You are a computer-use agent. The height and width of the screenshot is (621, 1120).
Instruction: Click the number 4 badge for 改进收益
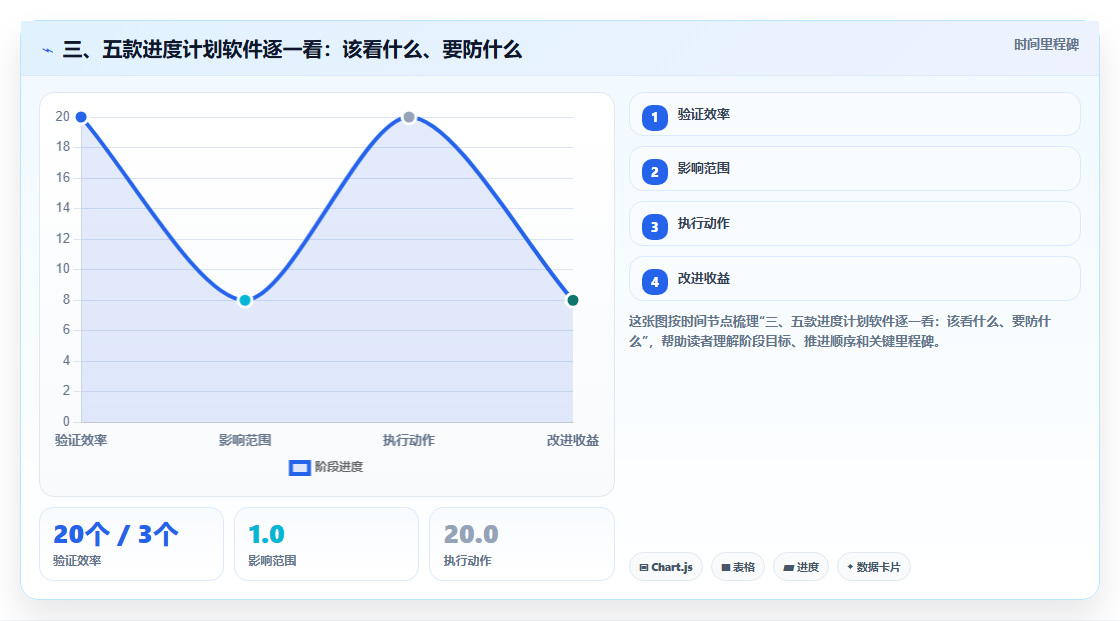[x=654, y=282]
